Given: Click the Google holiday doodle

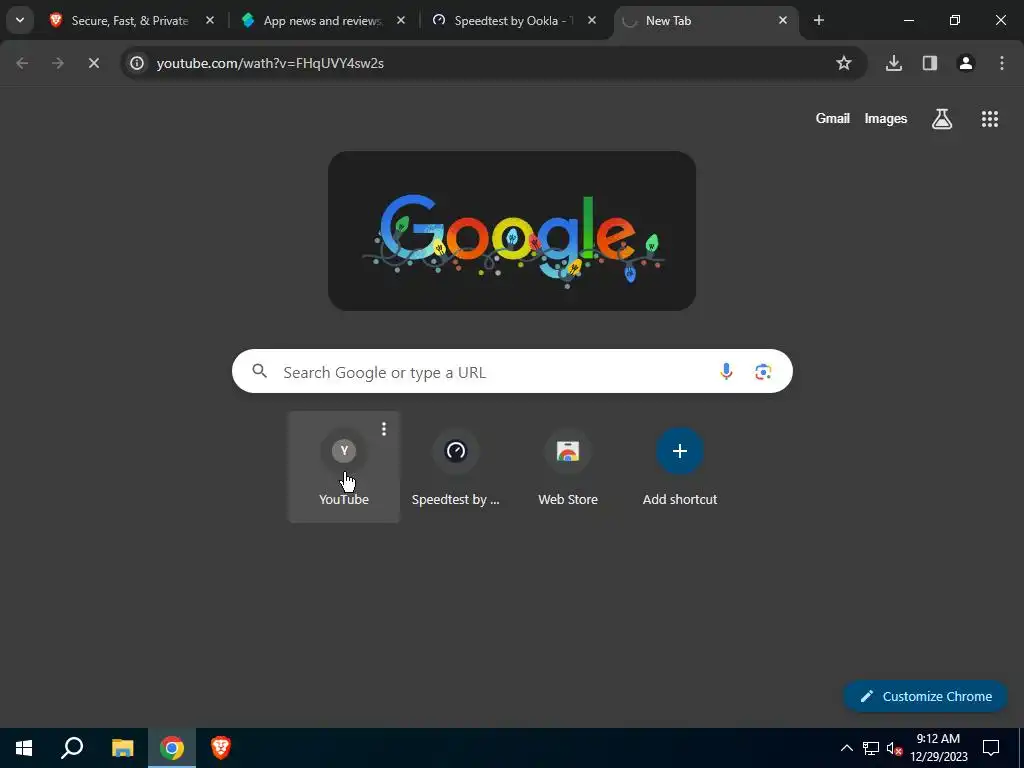Looking at the screenshot, I should (512, 231).
